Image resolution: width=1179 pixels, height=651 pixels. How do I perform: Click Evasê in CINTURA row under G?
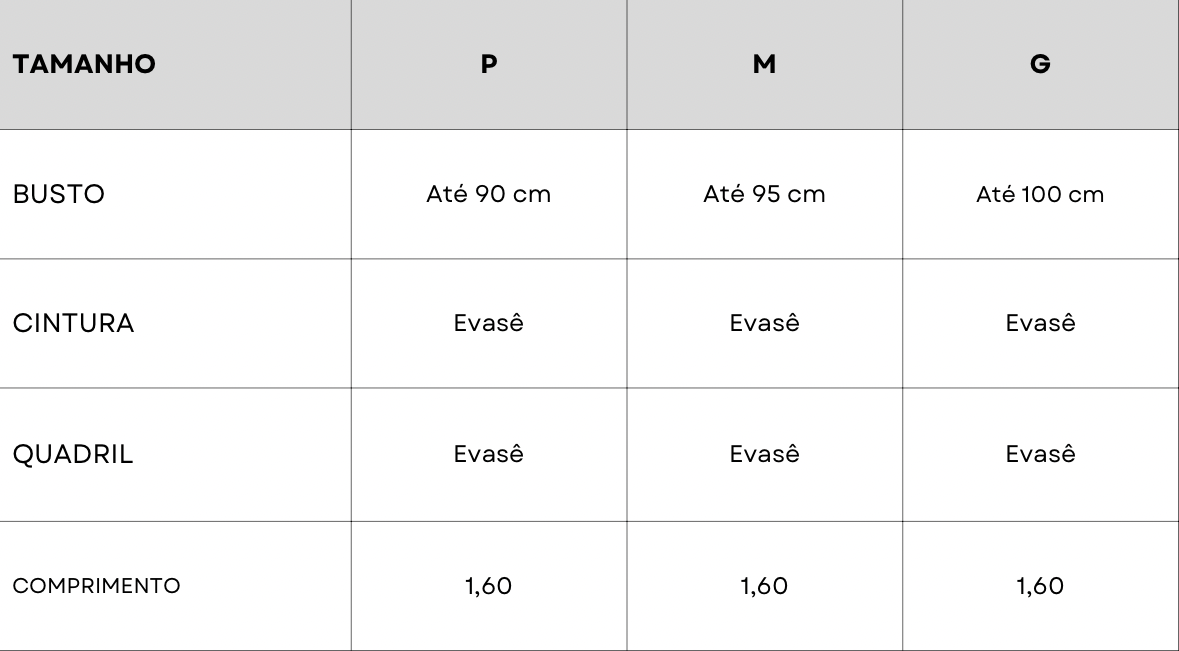[1040, 324]
